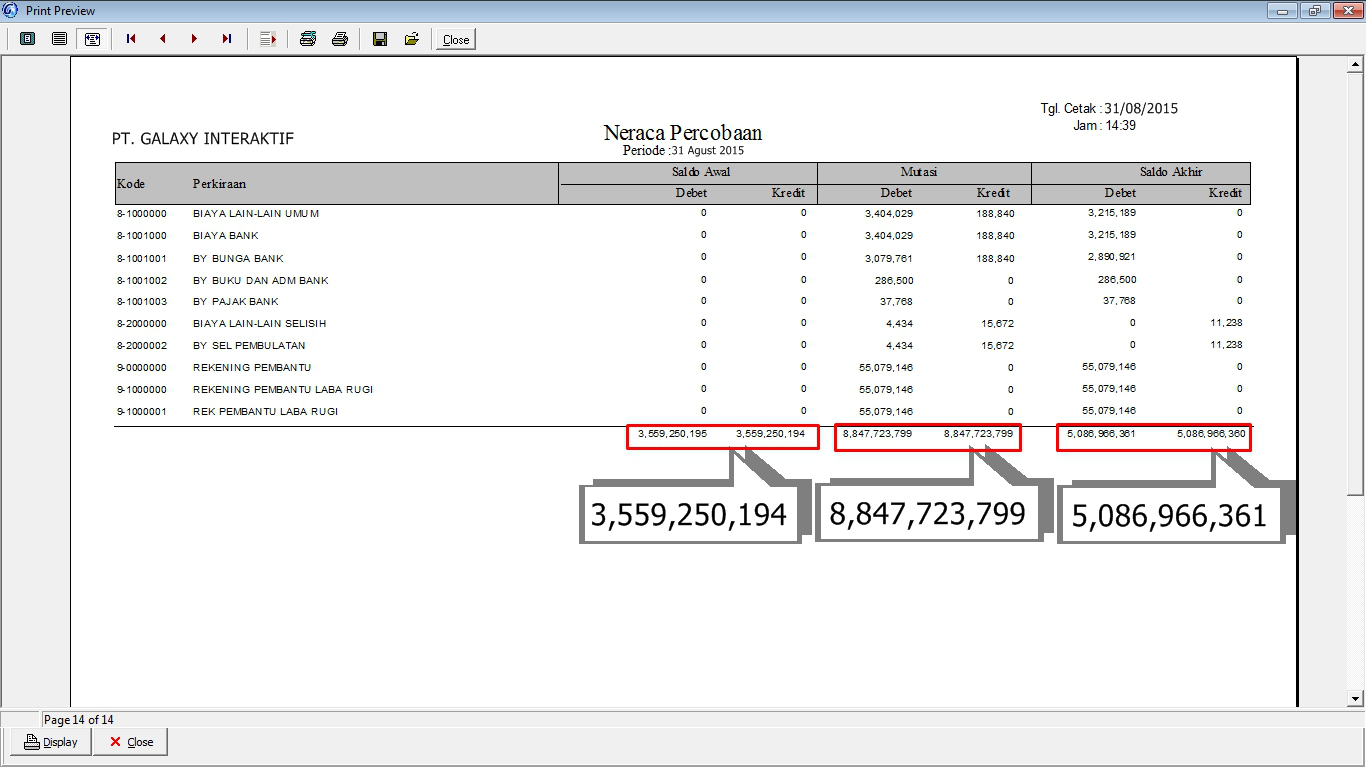Viewport: 1366px width, 768px height.
Task: Click the Saldo Awal total value box
Action: pos(722,436)
